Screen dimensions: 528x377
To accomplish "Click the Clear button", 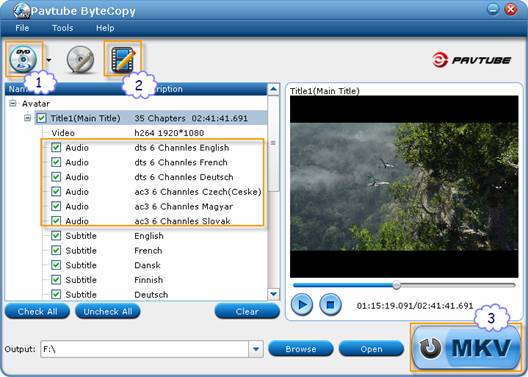I will [x=247, y=311].
